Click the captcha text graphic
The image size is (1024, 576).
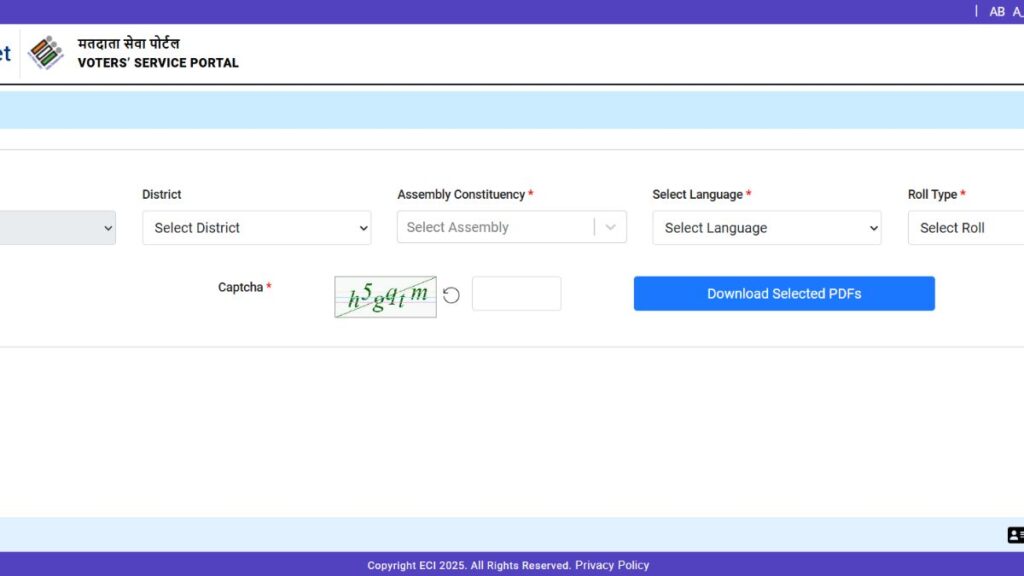pyautogui.click(x=385, y=296)
